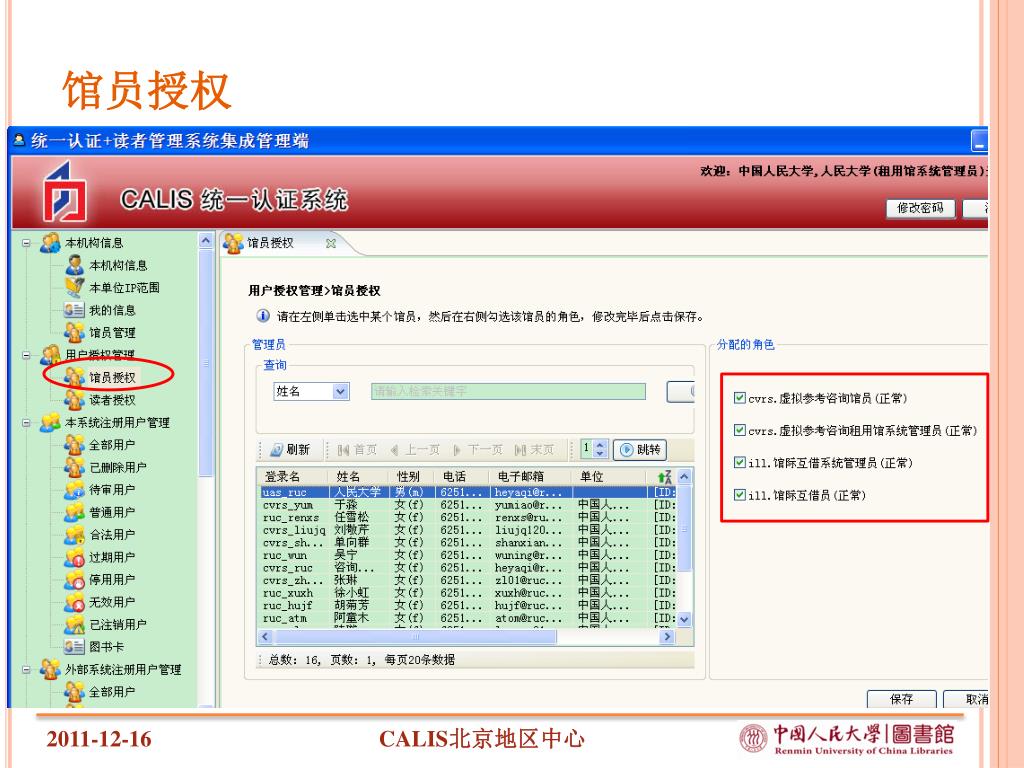Click 过期用户 icon
The image size is (1024, 768).
tap(74, 557)
